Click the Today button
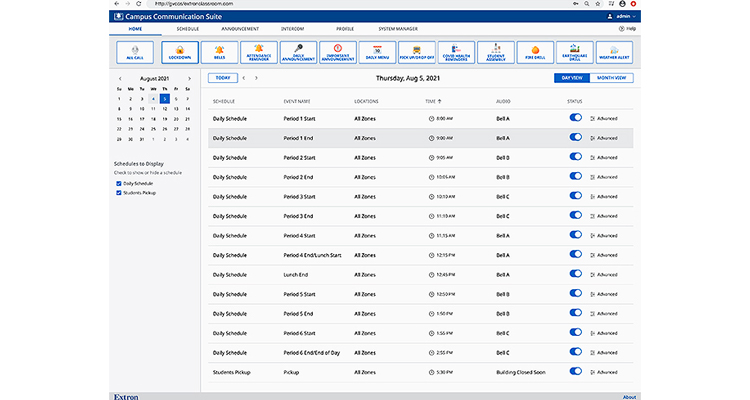 (x=223, y=78)
